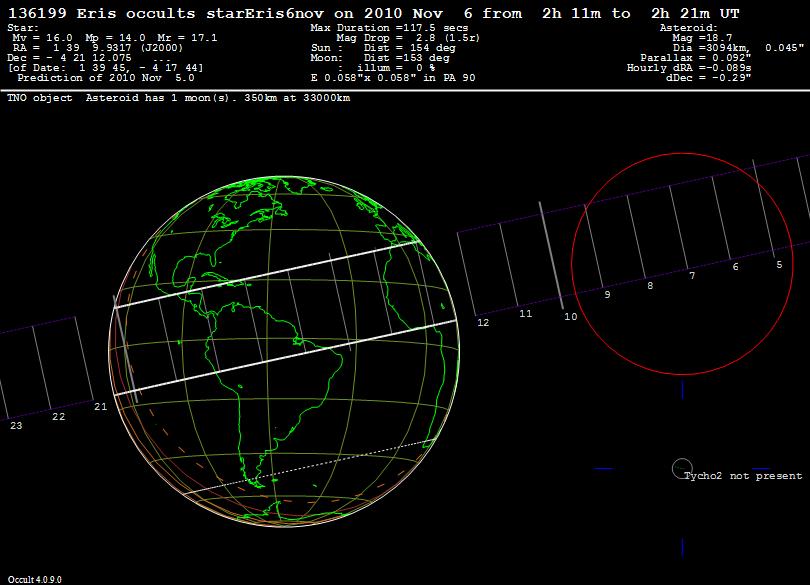Screen dimensions: 810x585
Task: Click the minute marker labeled 23
Action: (16, 426)
